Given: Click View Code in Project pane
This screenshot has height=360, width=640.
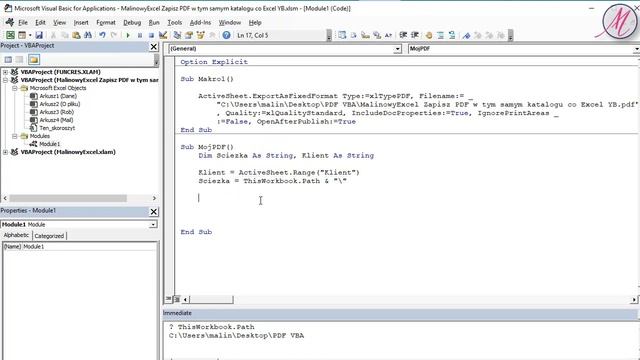Looking at the screenshot, I should click(8, 60).
